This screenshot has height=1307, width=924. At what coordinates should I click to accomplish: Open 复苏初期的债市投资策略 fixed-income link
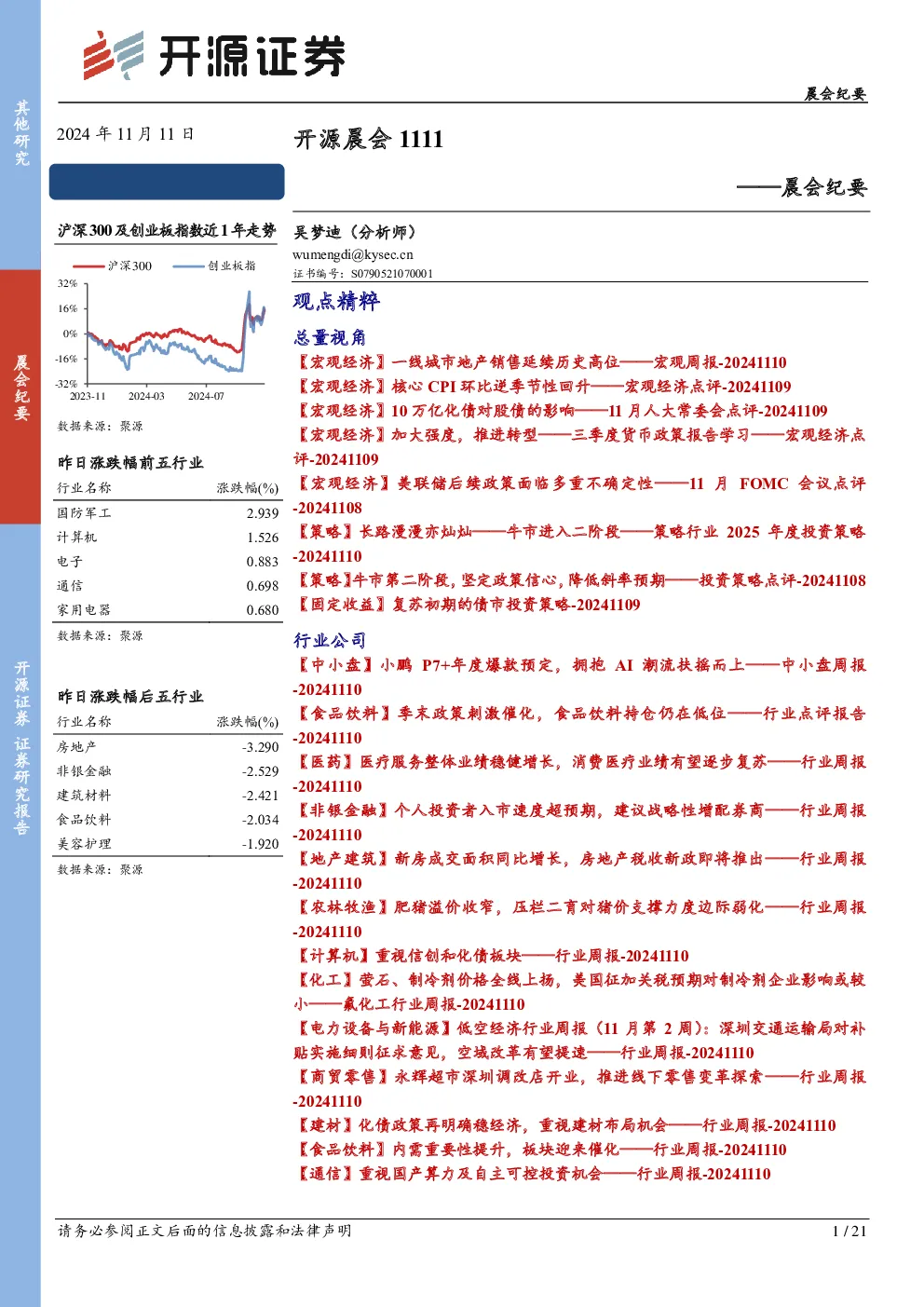coord(467,605)
